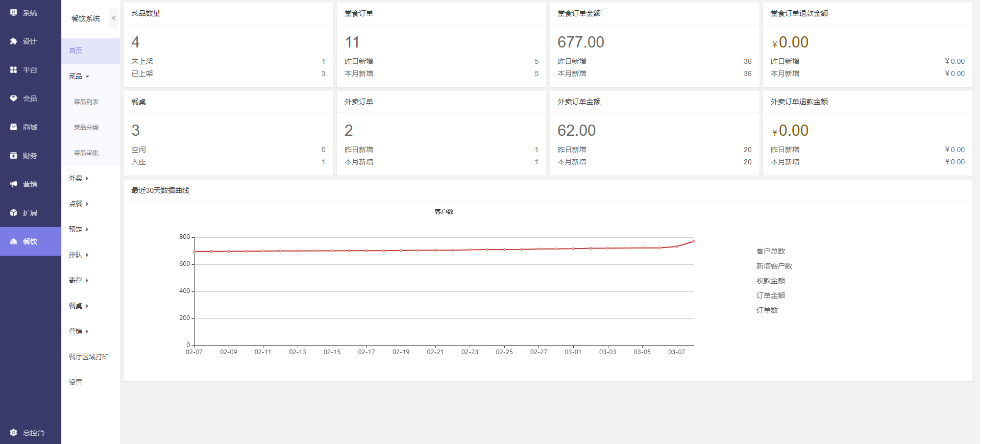
Task: Go to 商城 (Mall) via sidebar icon
Action: point(13,127)
